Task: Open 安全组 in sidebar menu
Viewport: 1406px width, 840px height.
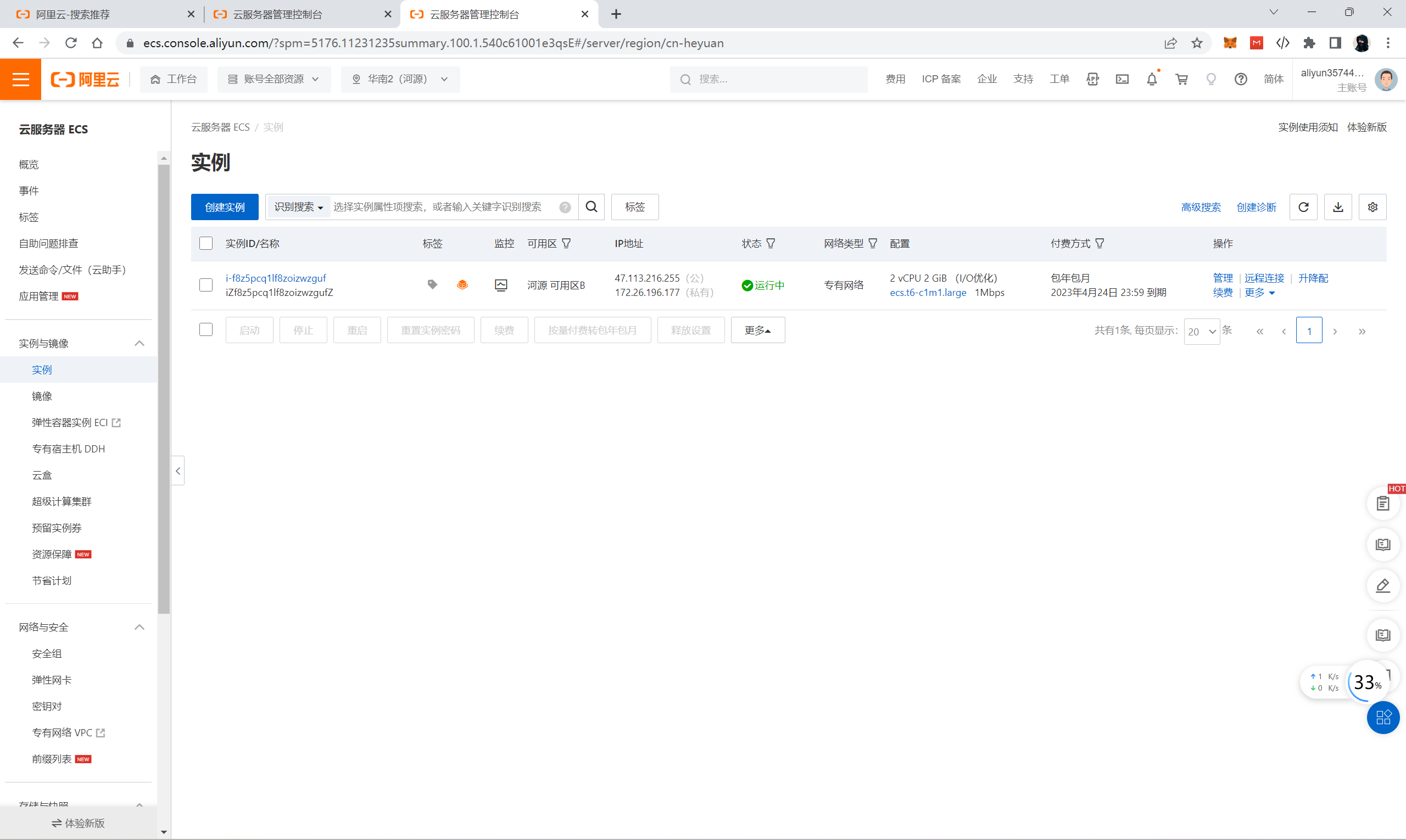Action: click(47, 653)
